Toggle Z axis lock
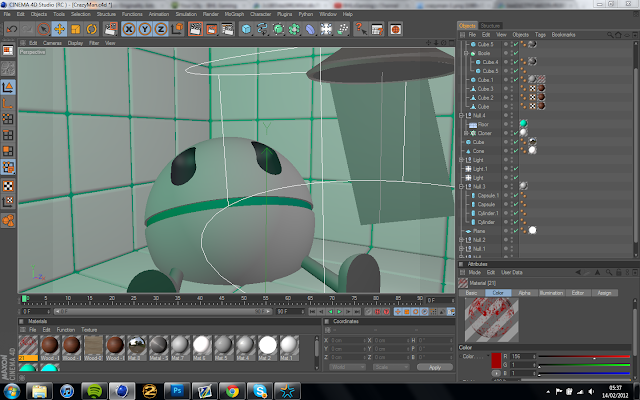The image size is (640, 400). click(161, 29)
